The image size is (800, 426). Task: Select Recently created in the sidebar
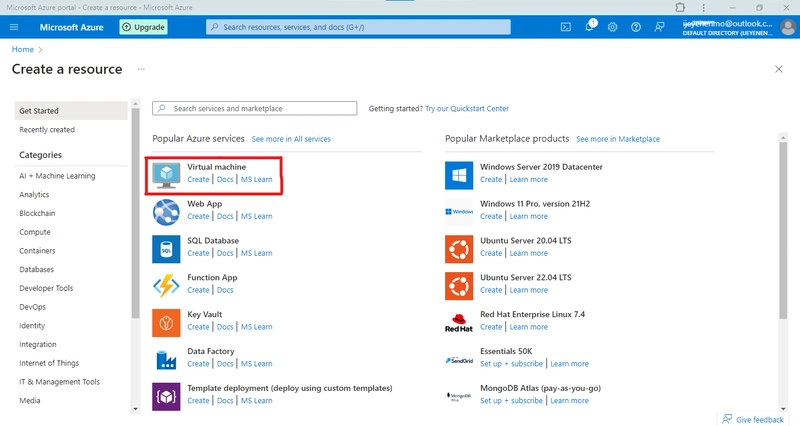tap(47, 130)
